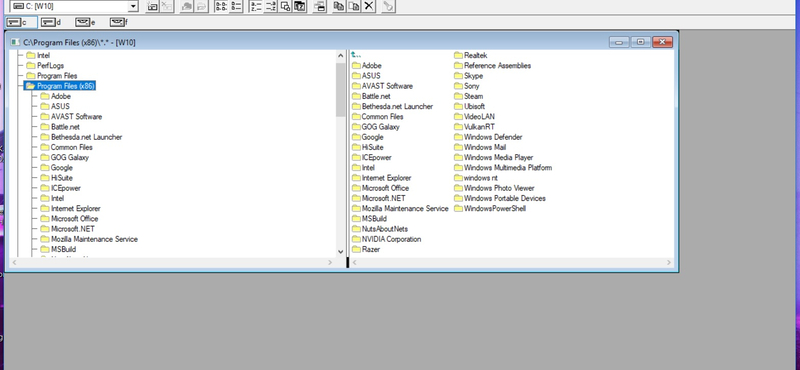Select WindowsPowerShell in file list

click(495, 208)
